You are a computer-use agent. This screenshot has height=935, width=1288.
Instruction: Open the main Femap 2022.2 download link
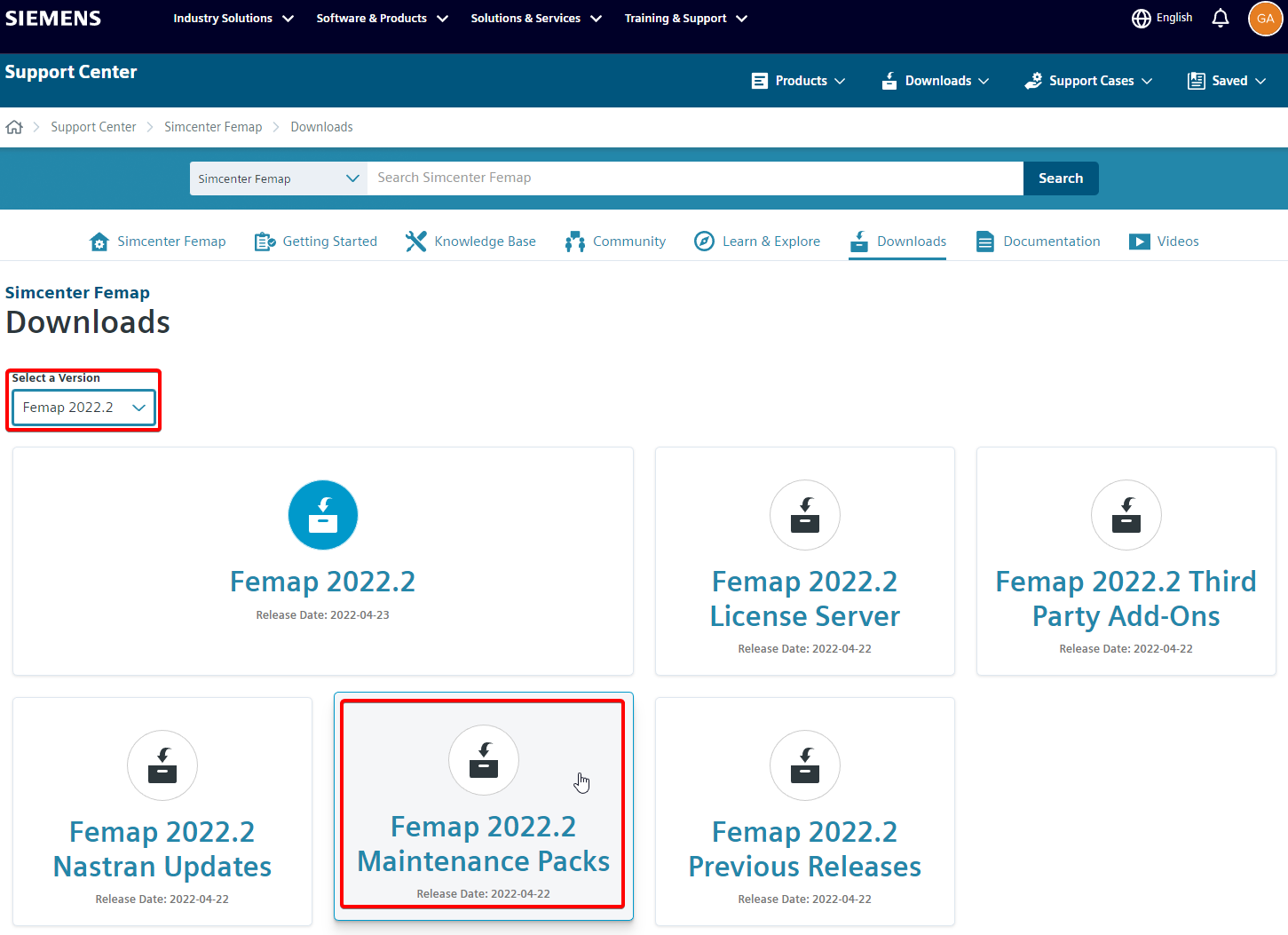tap(323, 582)
